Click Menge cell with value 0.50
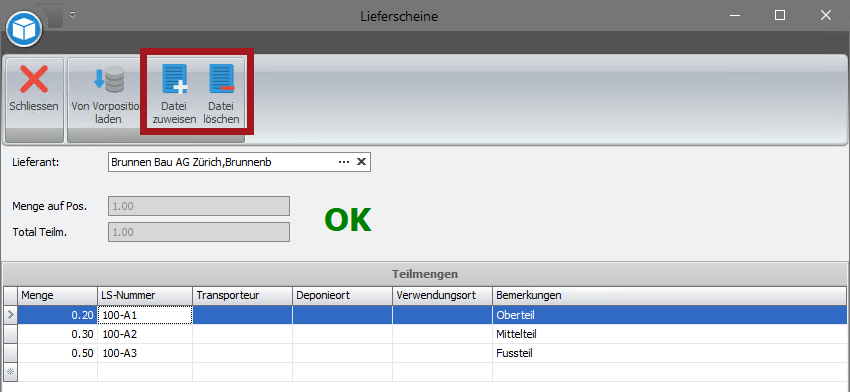The image size is (850, 392). click(x=57, y=353)
